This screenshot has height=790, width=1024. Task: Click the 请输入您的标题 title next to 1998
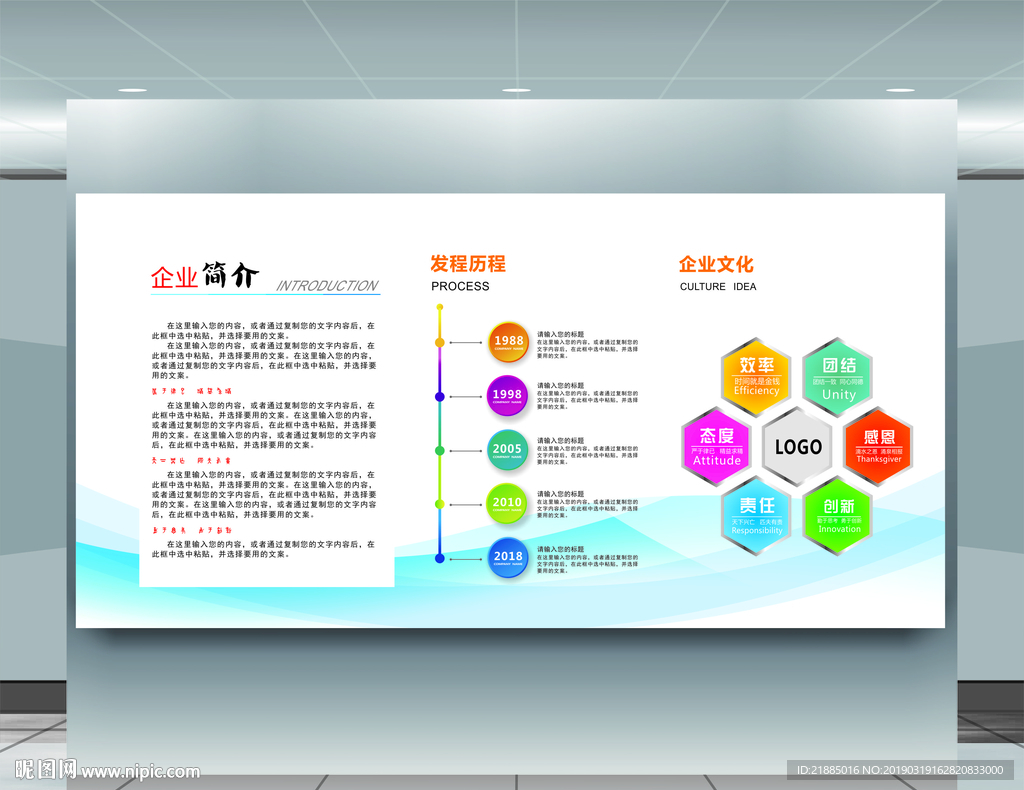pos(560,386)
